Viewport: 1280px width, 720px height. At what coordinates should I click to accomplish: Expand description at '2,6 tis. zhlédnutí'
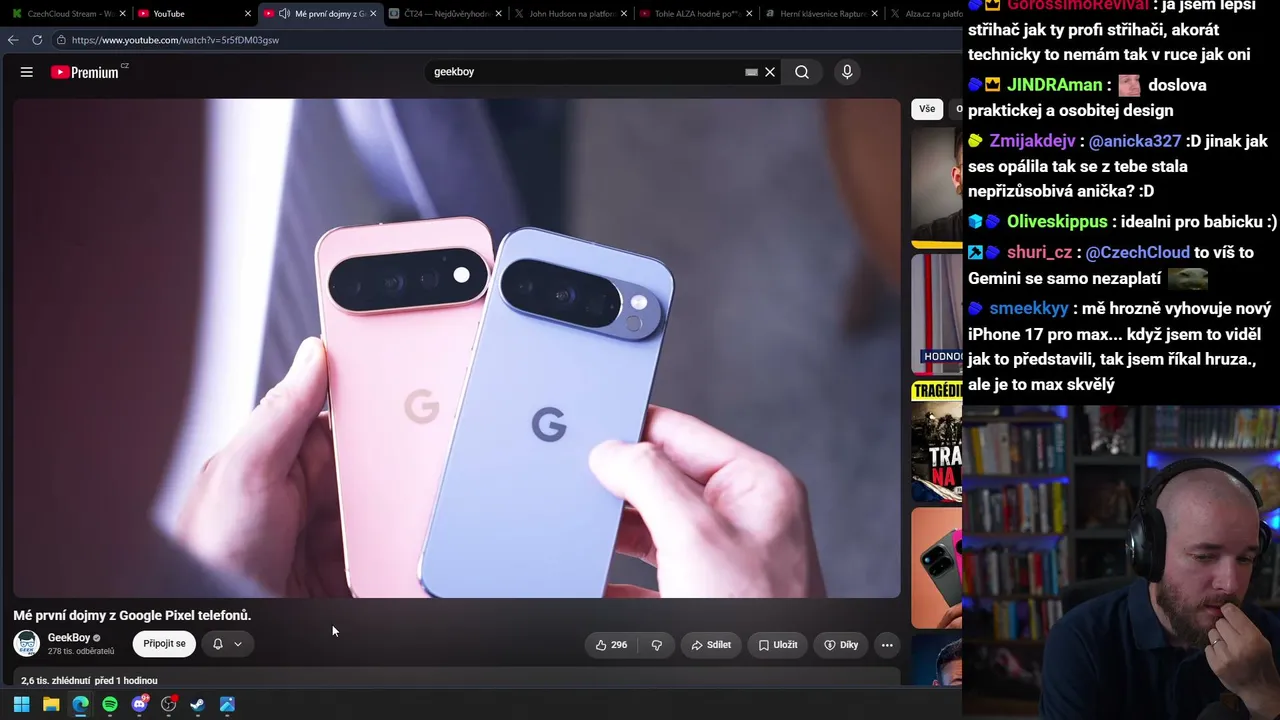click(89, 681)
